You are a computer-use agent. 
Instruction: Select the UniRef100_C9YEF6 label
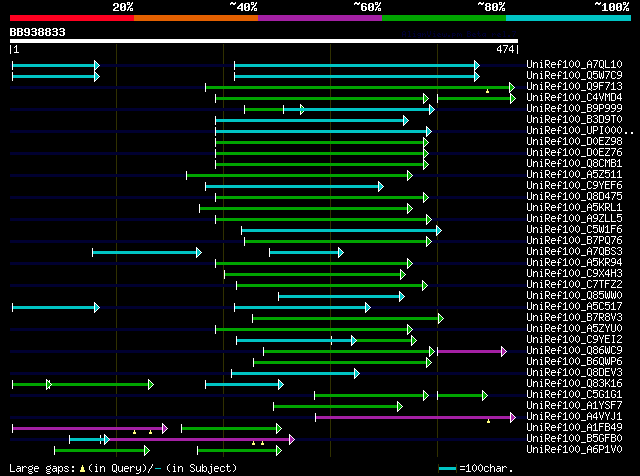tap(574, 185)
